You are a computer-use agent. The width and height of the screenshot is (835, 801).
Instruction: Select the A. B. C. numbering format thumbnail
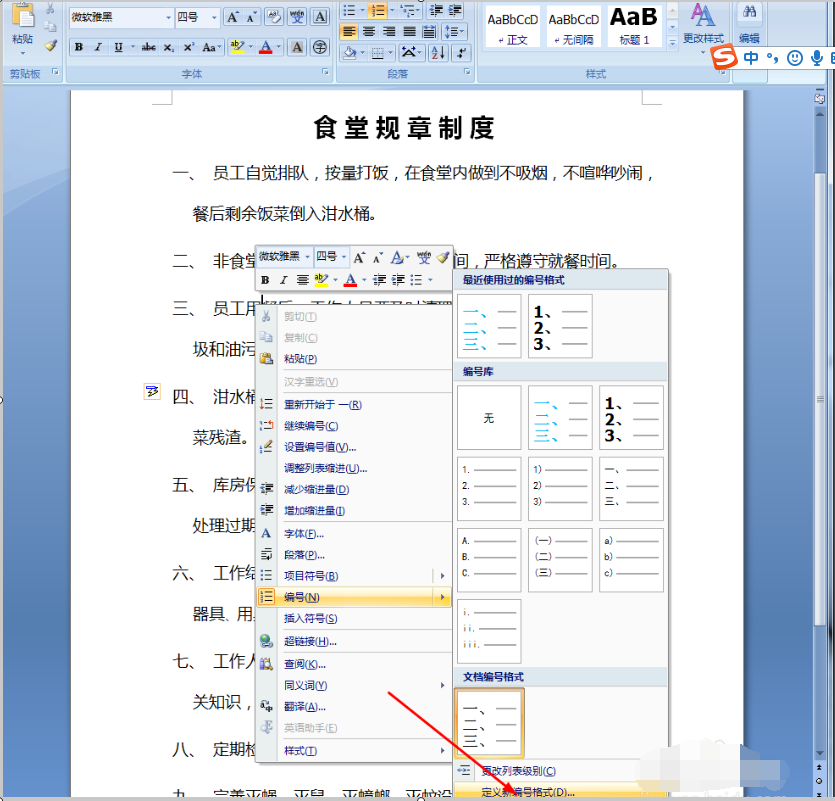tap(489, 560)
